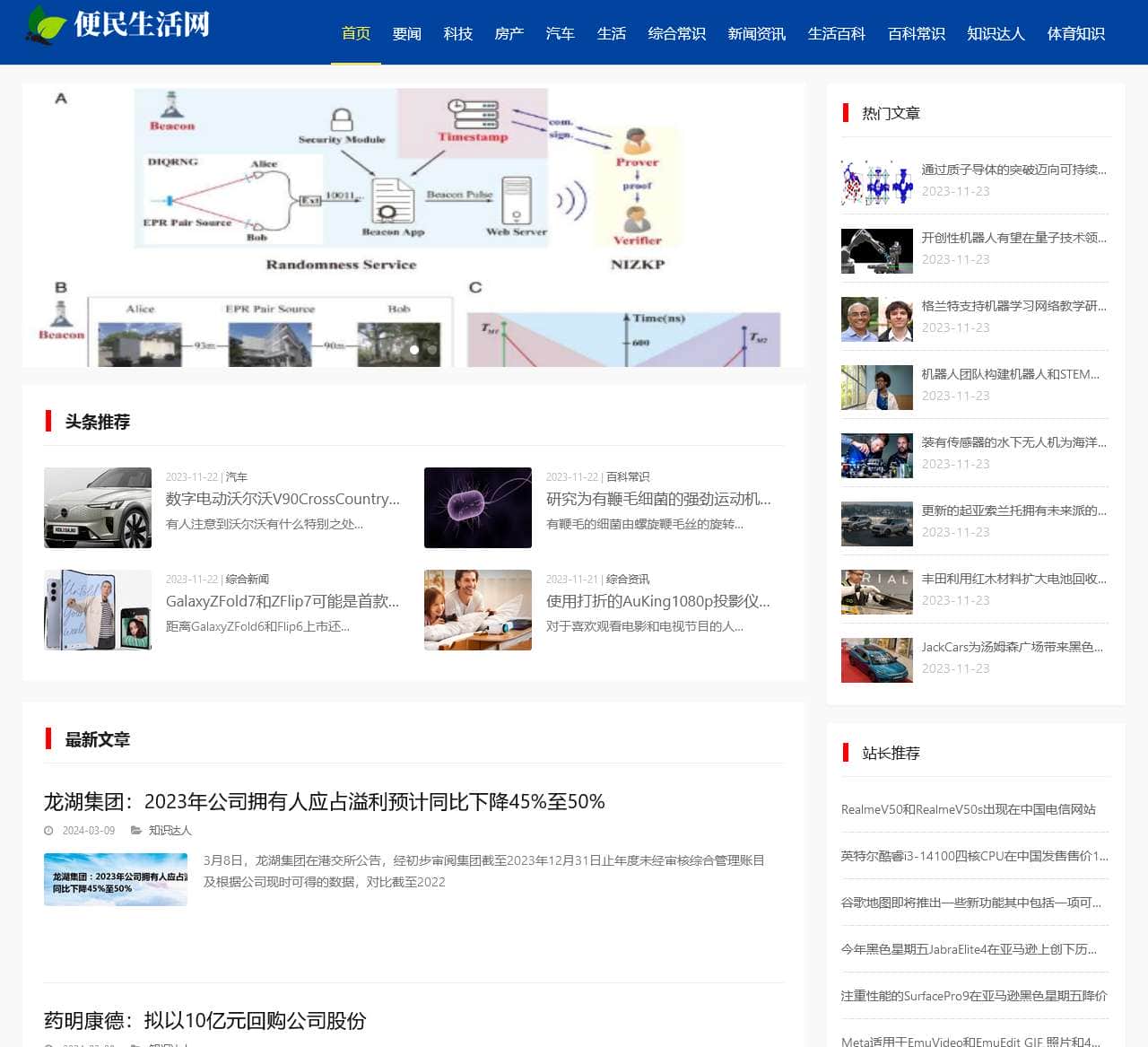Image resolution: width=1148 pixels, height=1047 pixels.
Task: Click the Toyota battery recycling thumbnail
Action: [x=877, y=592]
